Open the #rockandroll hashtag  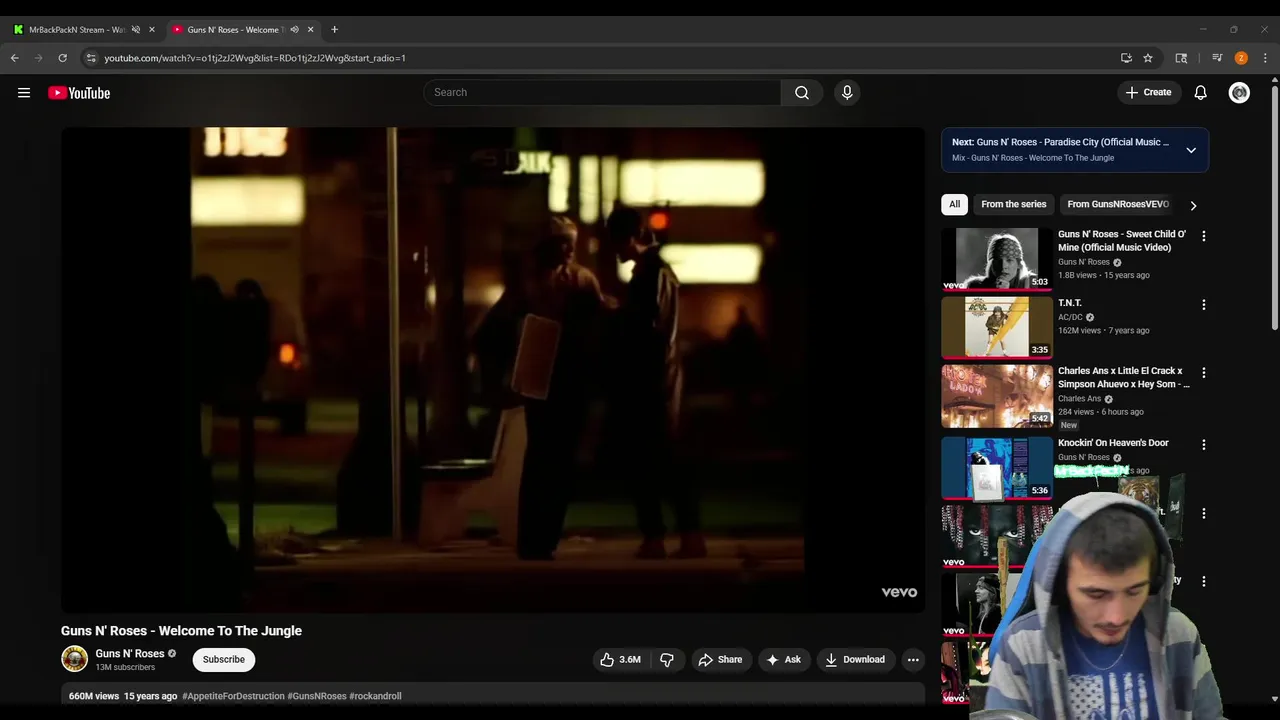click(375, 696)
